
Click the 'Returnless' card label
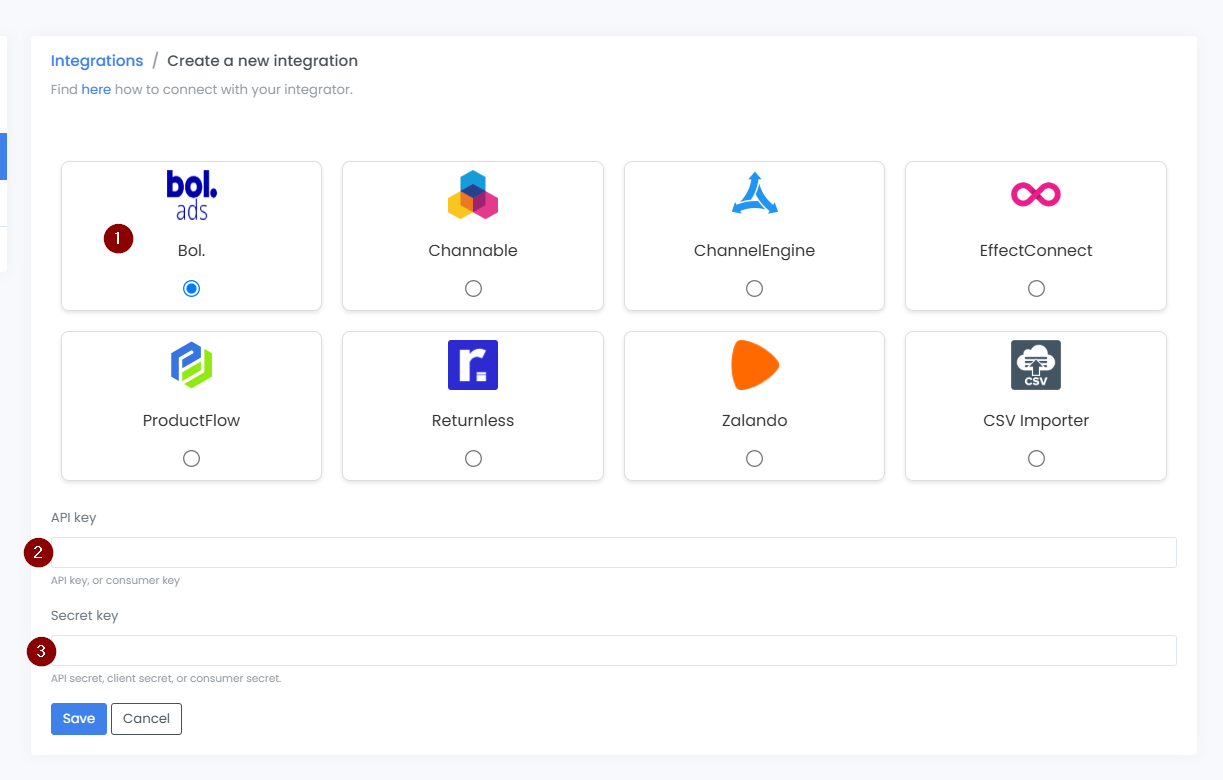(473, 420)
